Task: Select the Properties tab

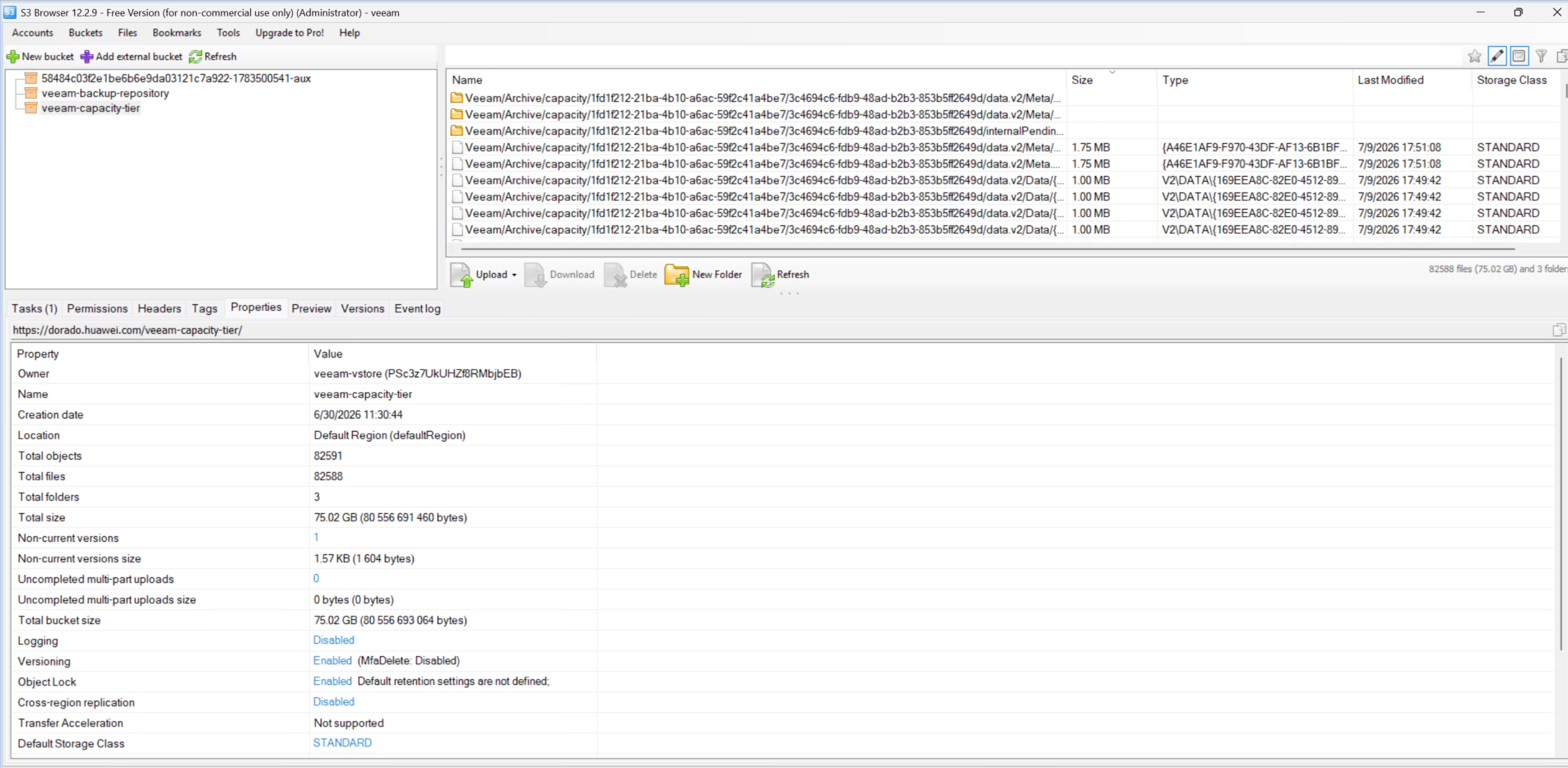Action: [x=256, y=307]
